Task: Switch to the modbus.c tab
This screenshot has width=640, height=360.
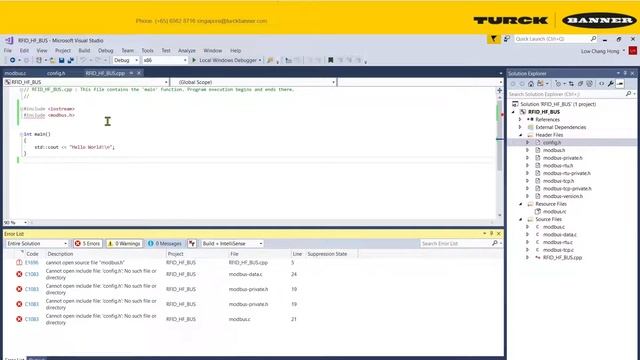Action: click(x=16, y=73)
